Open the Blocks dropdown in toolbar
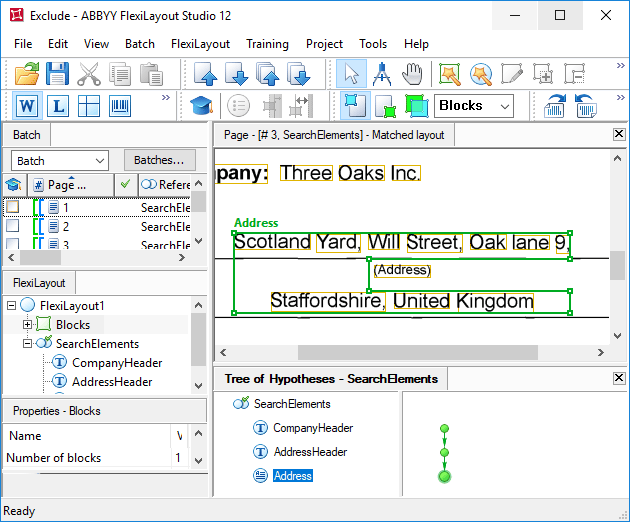 tap(474, 106)
